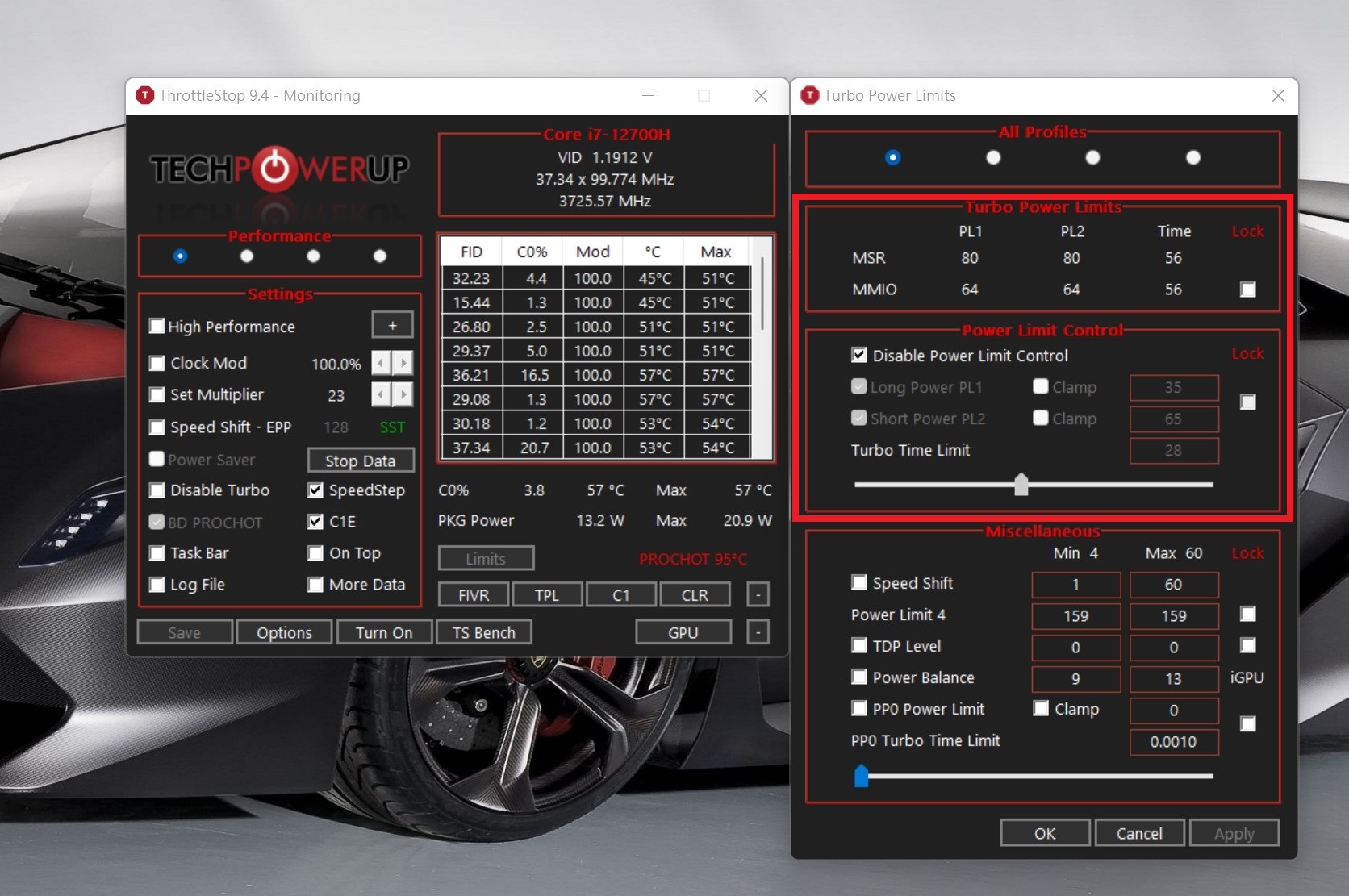Screen dimensions: 1349x896
Task: Decrease Set Multiplier with left arrow
Action: tap(381, 394)
